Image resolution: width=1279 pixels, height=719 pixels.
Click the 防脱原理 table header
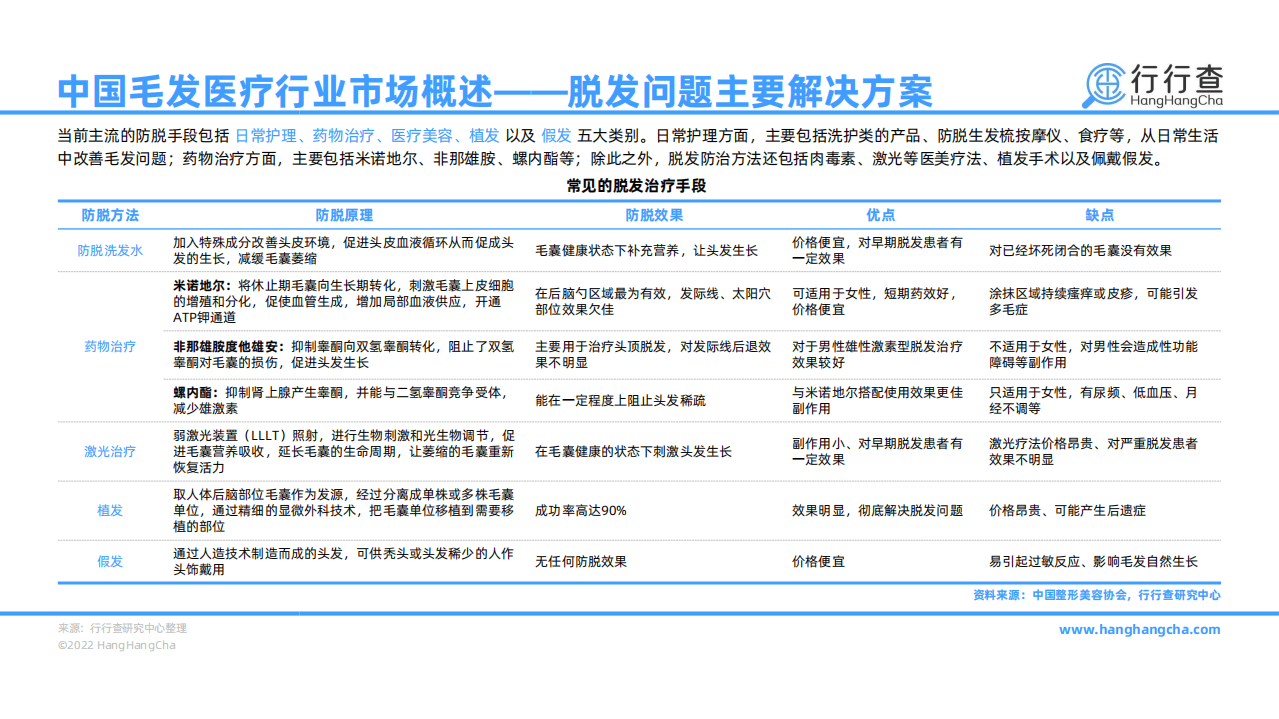(344, 215)
